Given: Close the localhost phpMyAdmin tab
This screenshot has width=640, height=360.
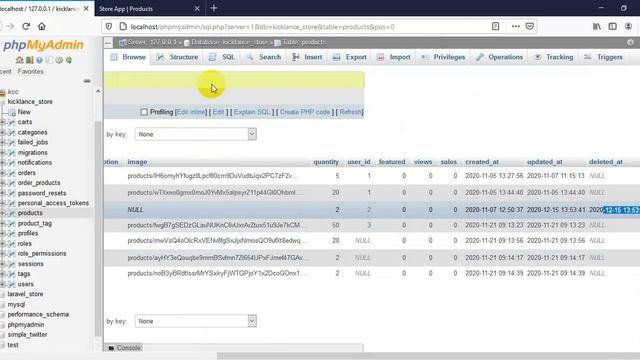Looking at the screenshot, I should click(86, 9).
